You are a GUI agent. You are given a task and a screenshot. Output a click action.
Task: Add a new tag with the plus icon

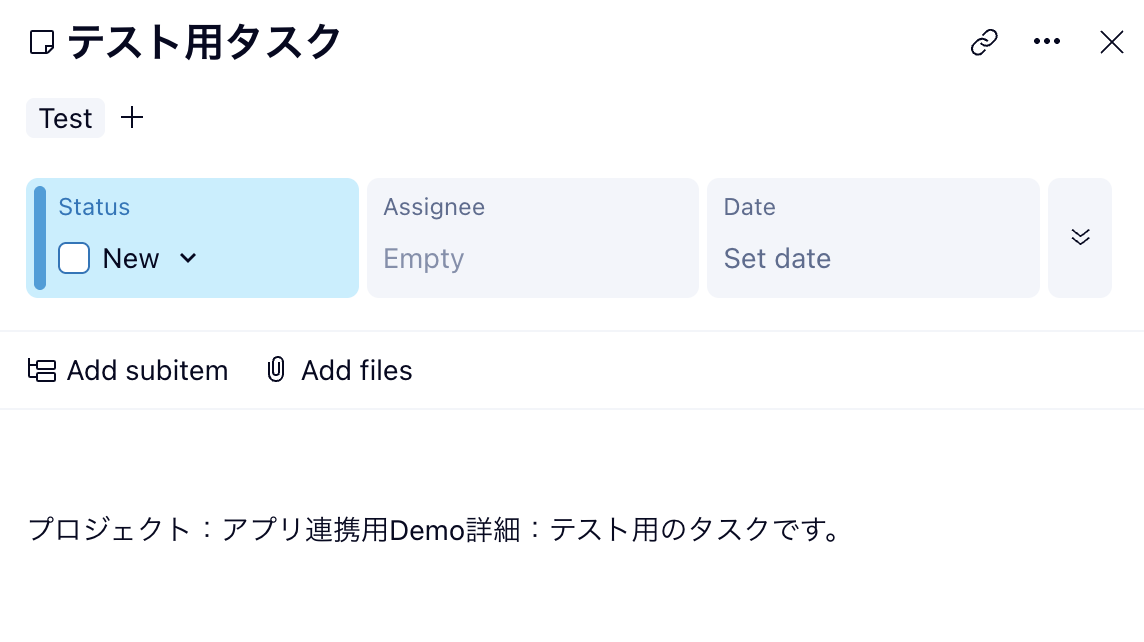(x=132, y=118)
